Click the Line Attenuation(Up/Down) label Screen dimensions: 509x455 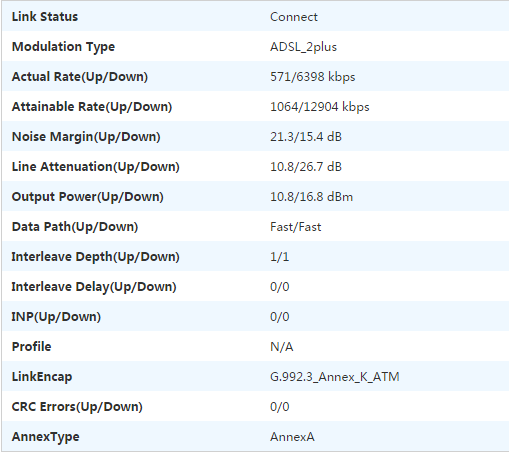95,167
